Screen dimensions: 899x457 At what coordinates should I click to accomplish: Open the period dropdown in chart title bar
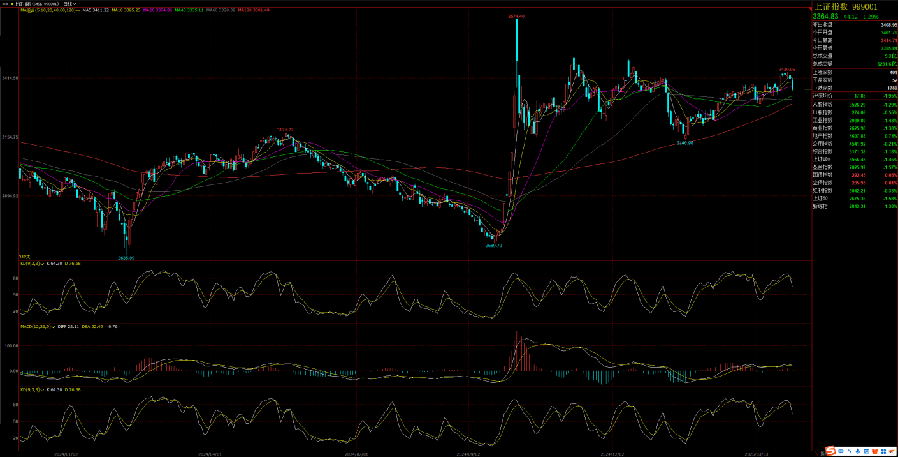pyautogui.click(x=67, y=4)
